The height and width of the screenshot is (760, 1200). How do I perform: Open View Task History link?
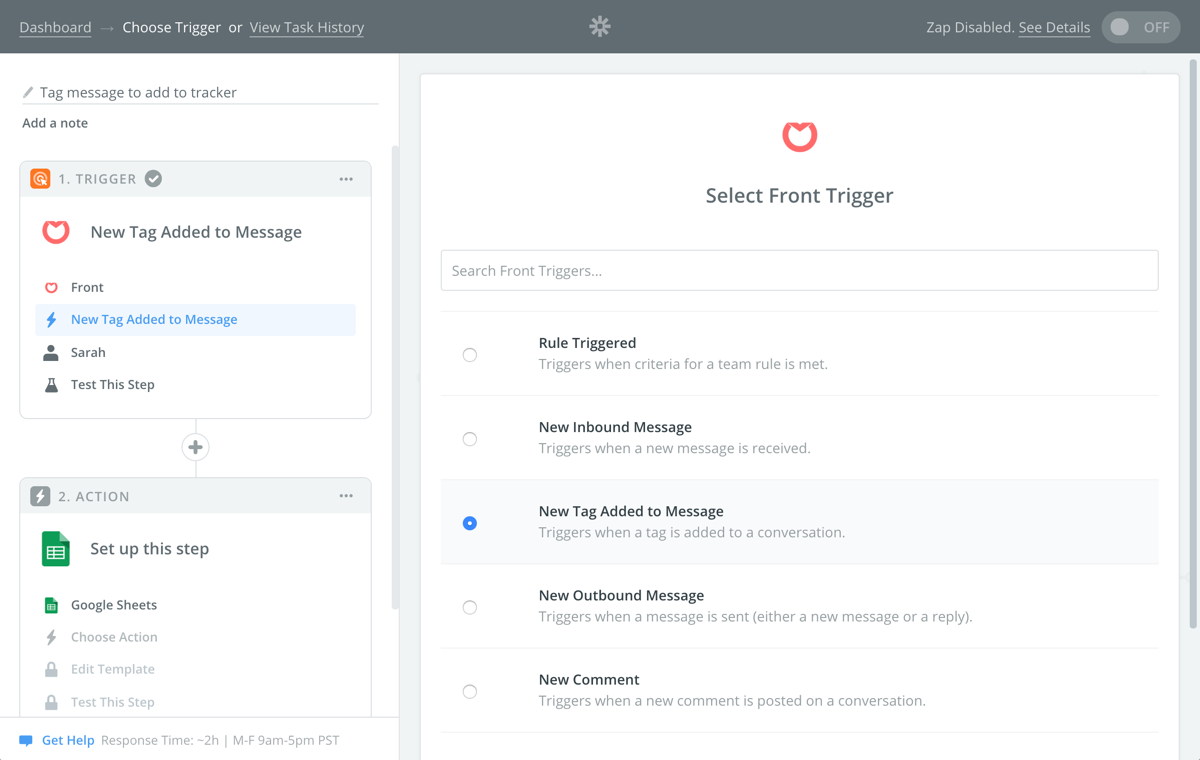[x=307, y=27]
